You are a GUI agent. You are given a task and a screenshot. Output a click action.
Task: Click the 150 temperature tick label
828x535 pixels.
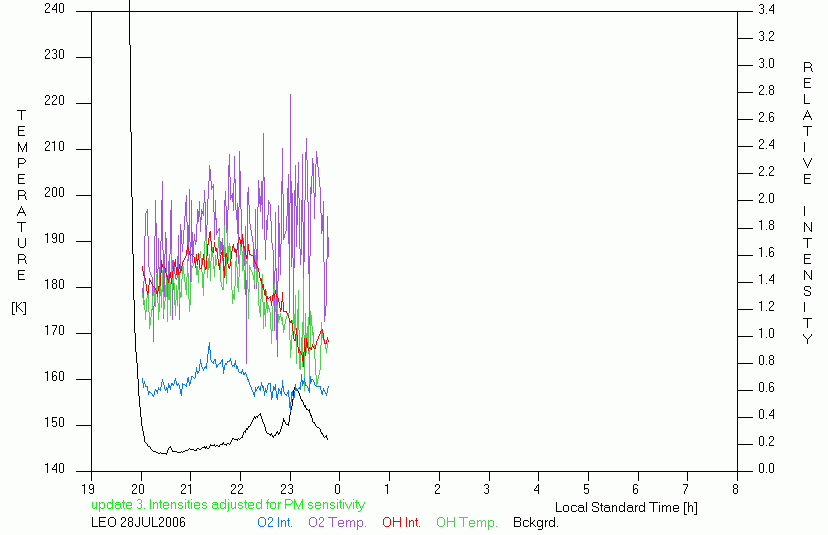54,423
